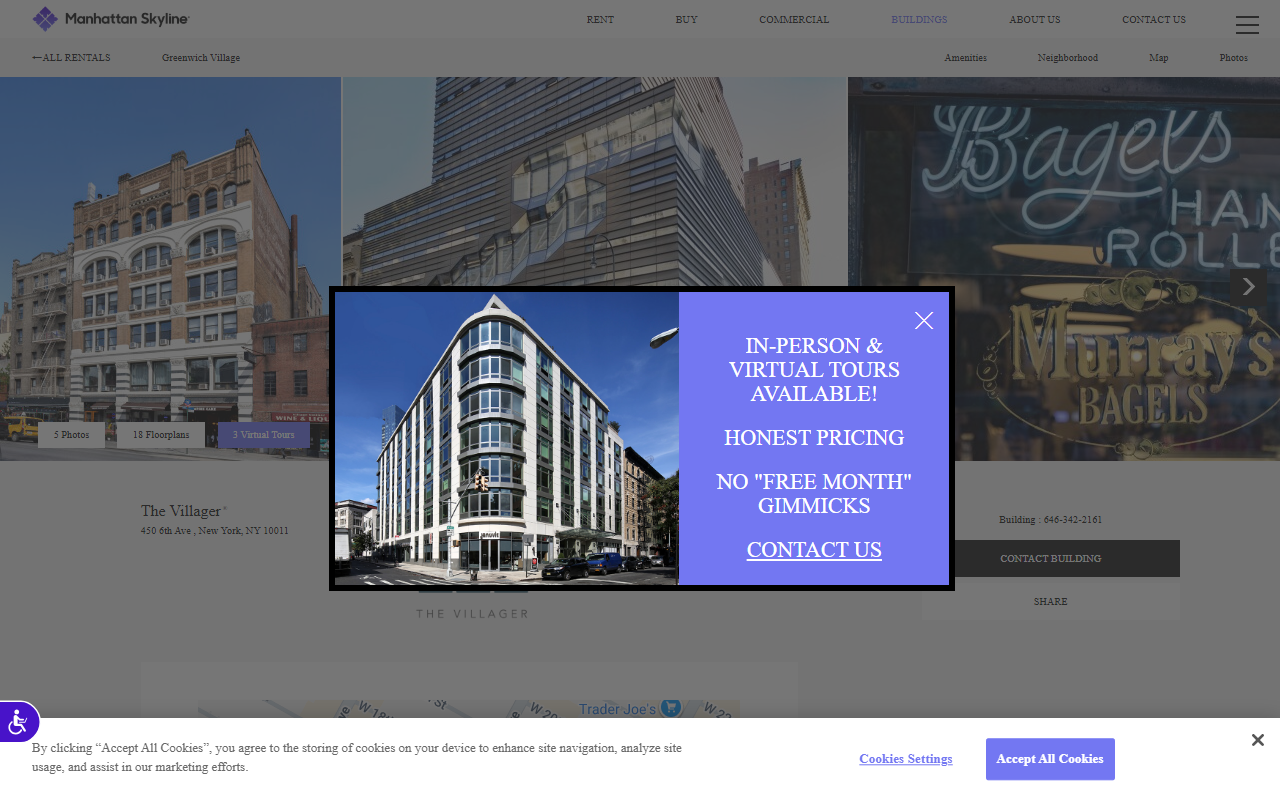The width and height of the screenshot is (1280, 800).
Task: Go to About Us page
Action: (x=1035, y=20)
